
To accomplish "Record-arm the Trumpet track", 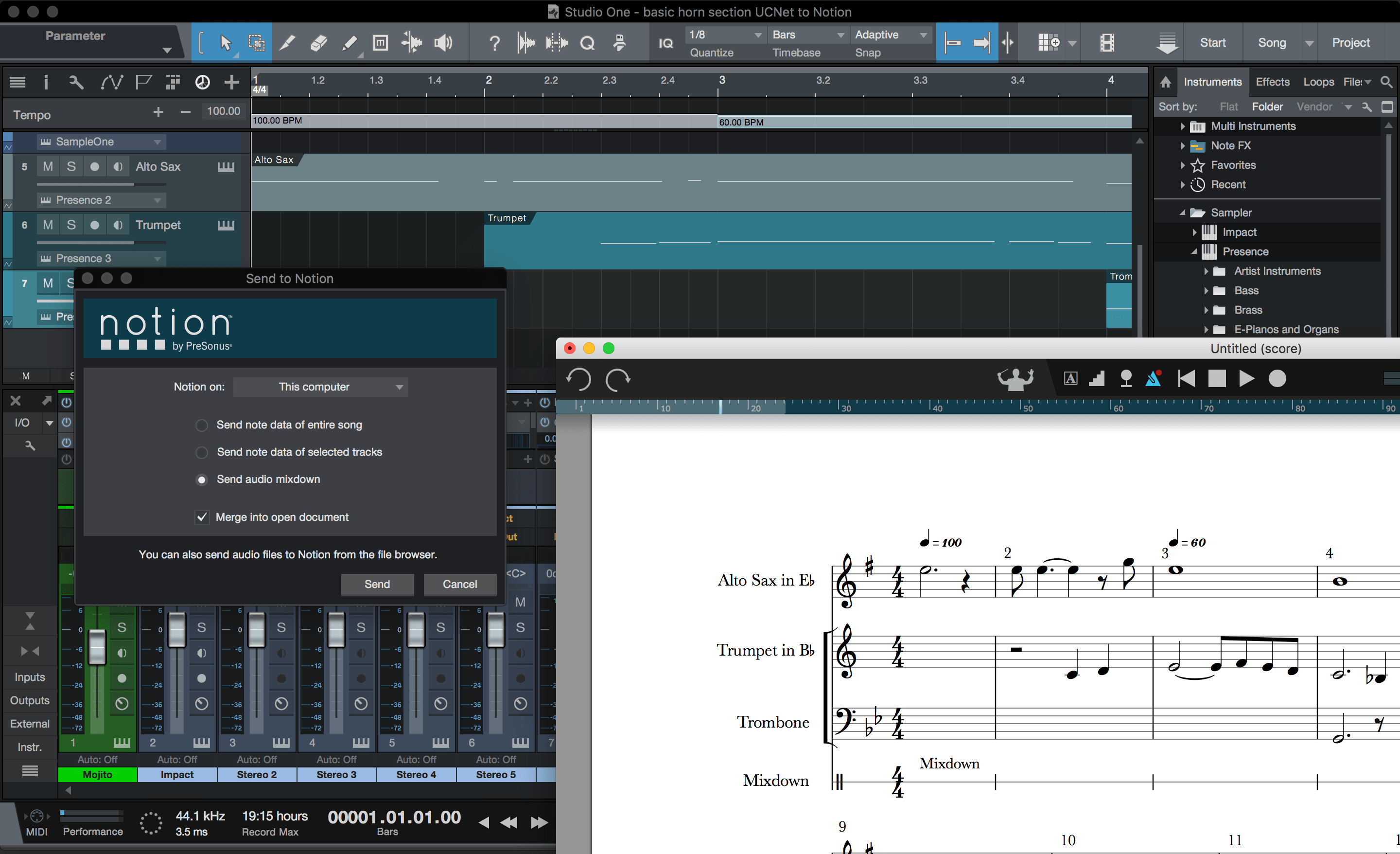I will click(x=94, y=225).
